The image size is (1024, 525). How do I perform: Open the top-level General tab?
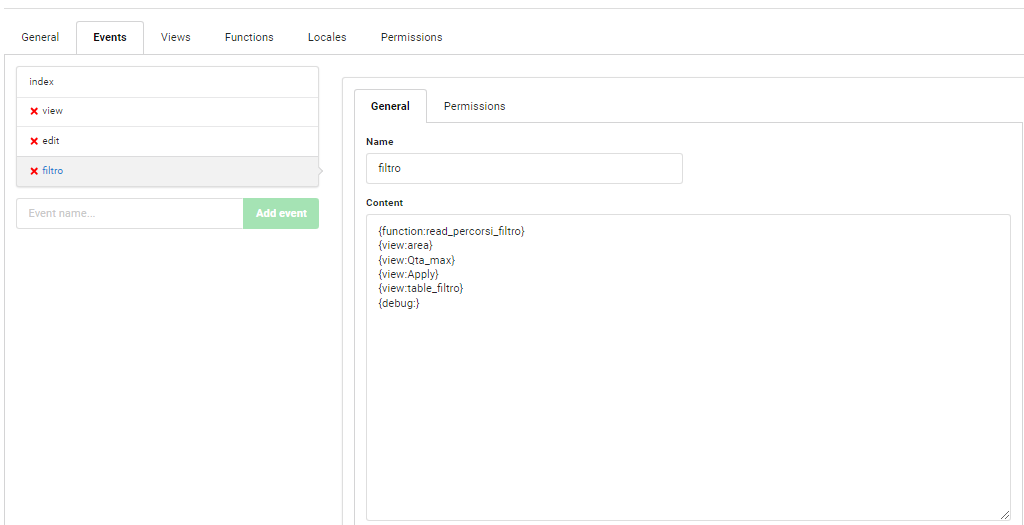40,37
